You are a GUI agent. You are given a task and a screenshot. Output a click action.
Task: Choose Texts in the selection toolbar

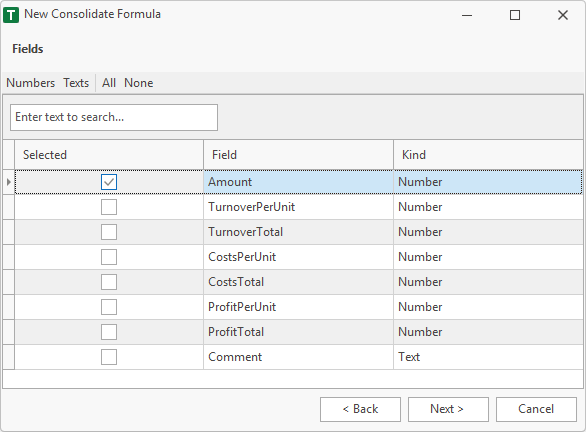pyautogui.click(x=76, y=83)
